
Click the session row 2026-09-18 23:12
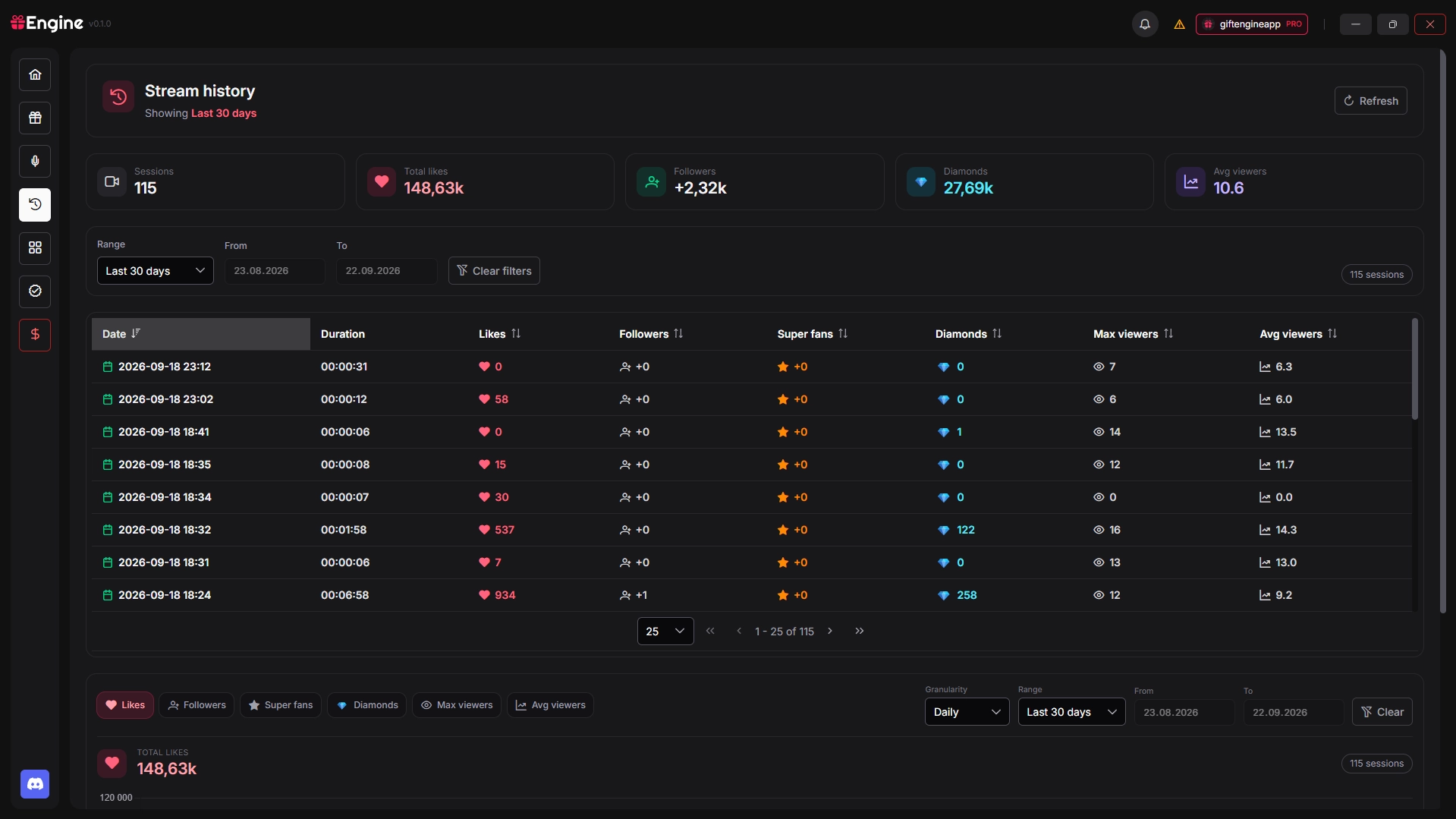751,367
